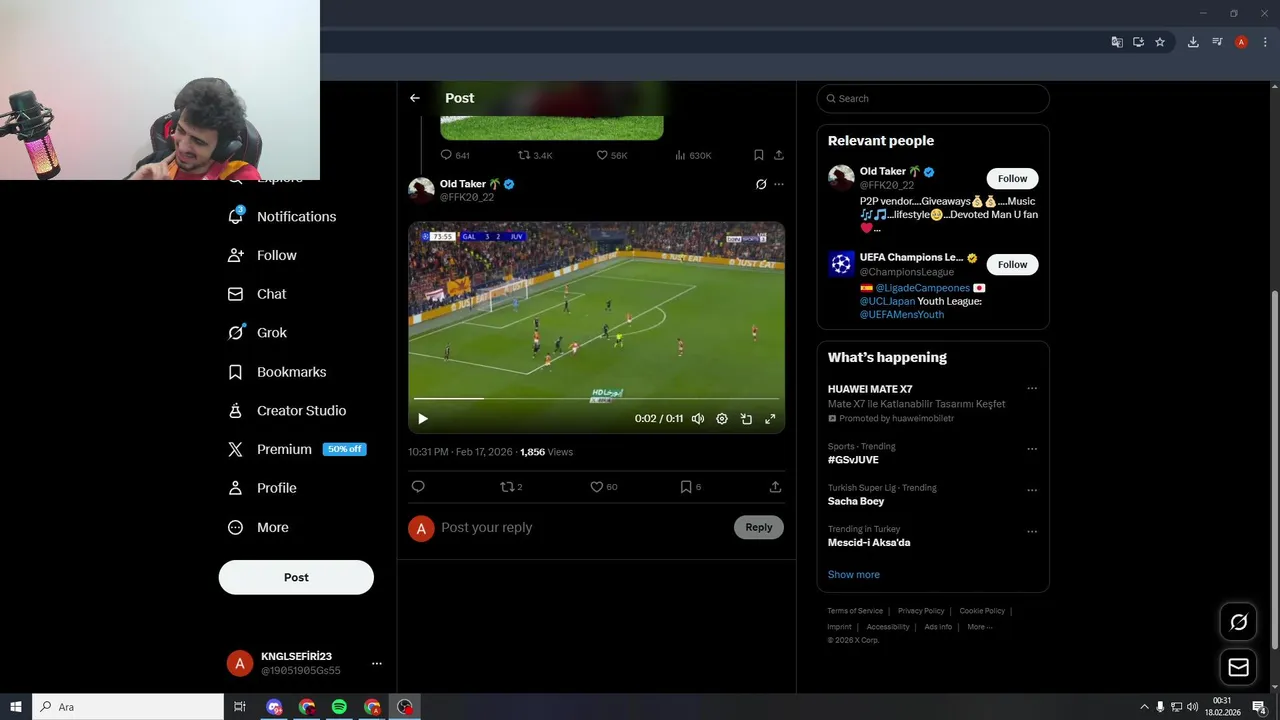This screenshot has height=720, width=1280.
Task: Open the #GSvJUVE trending topic
Action: click(853, 460)
